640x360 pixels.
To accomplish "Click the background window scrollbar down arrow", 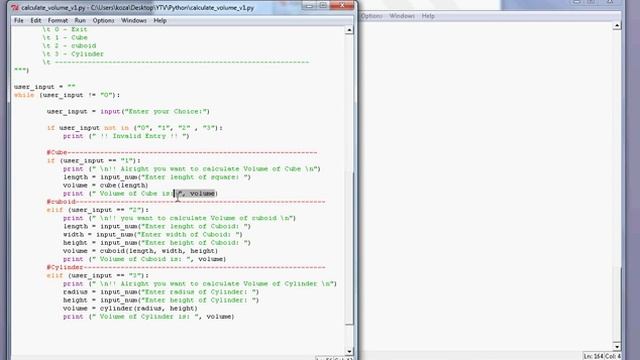I will pyautogui.click(x=617, y=347).
